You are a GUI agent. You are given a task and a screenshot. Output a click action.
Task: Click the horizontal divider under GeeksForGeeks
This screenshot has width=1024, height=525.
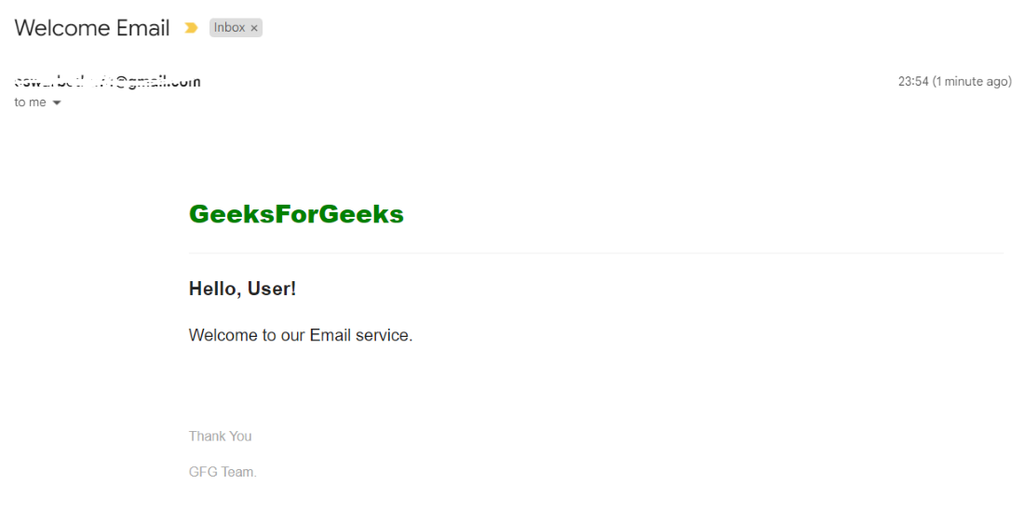596,253
